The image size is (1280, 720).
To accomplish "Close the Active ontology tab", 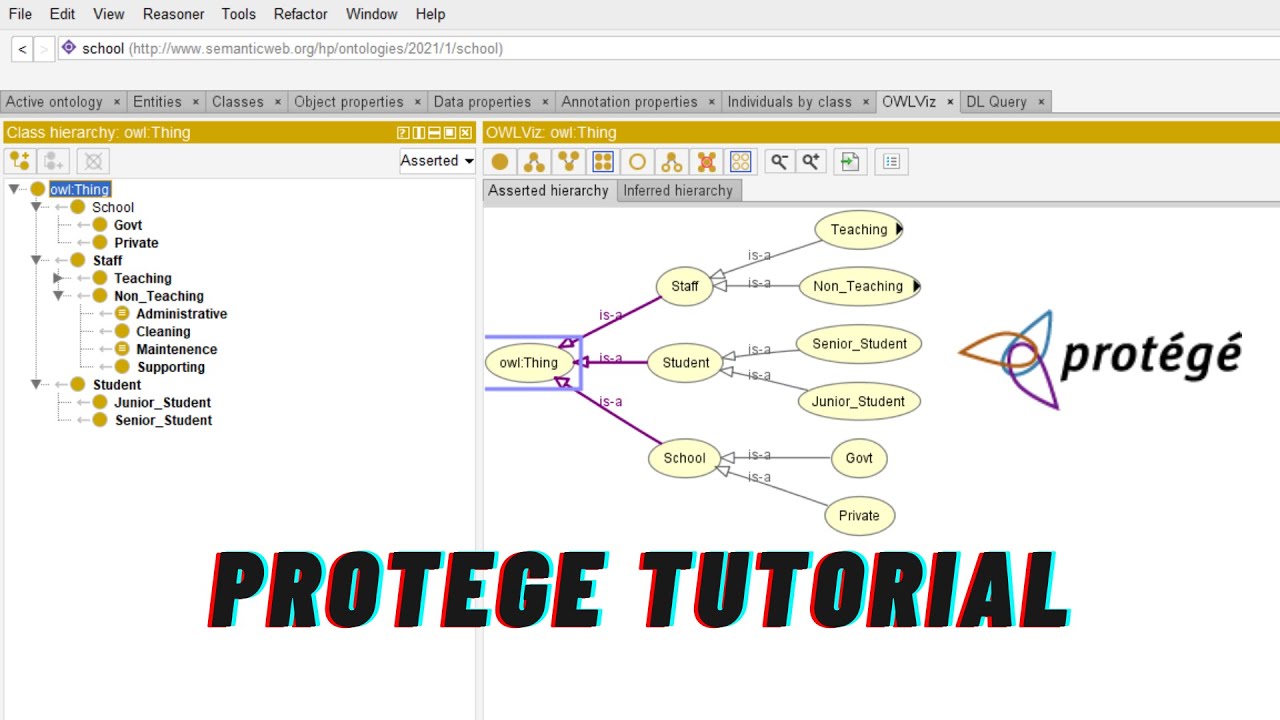I will coord(117,102).
